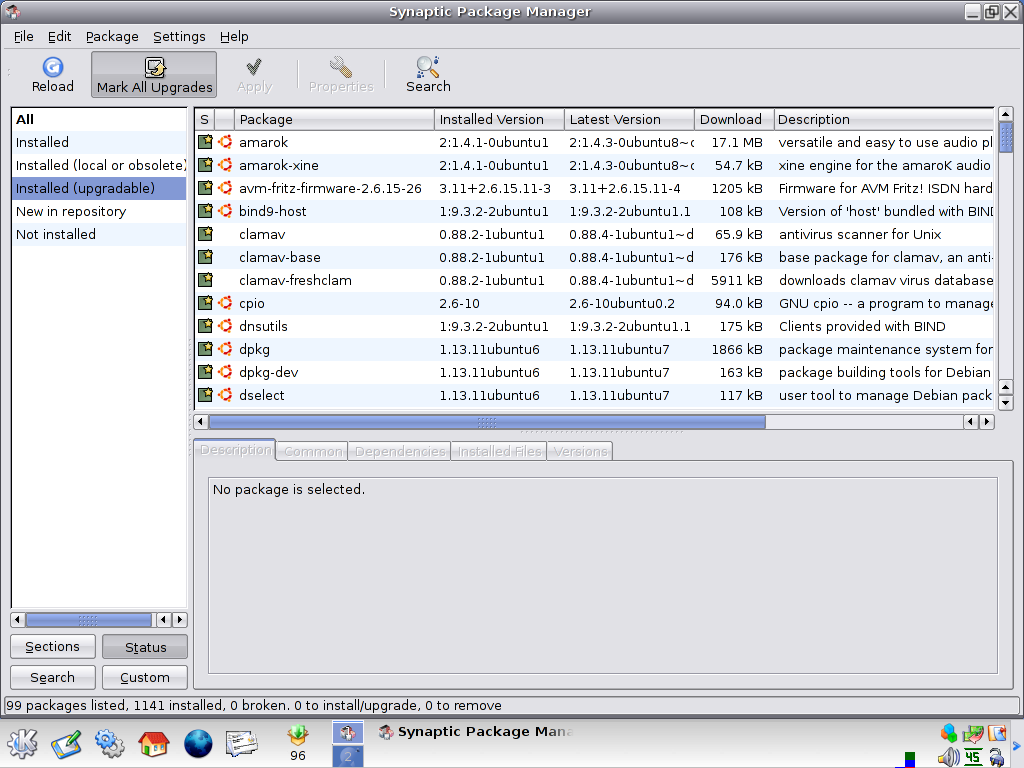Select the New in repository filter

99,212
